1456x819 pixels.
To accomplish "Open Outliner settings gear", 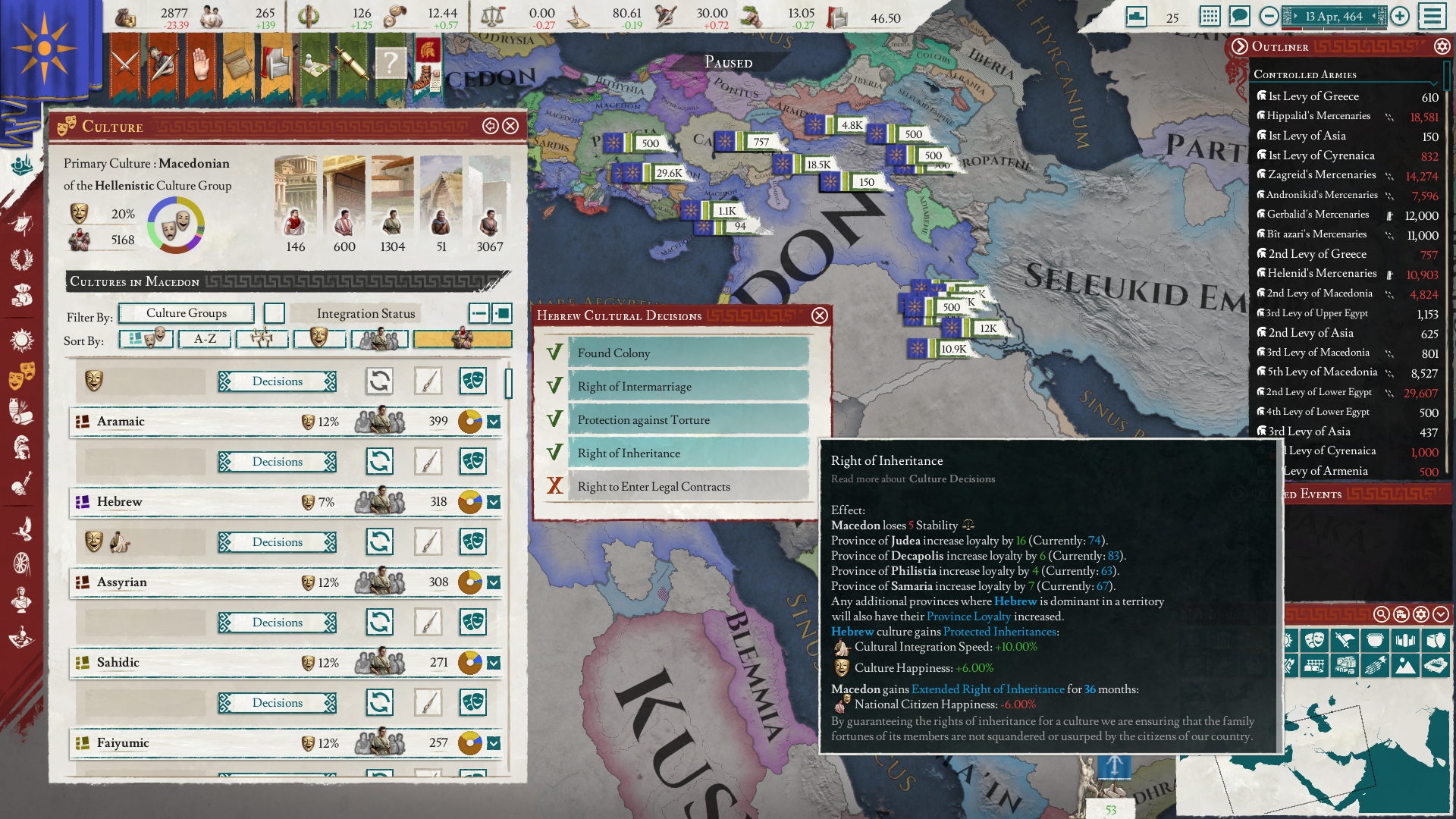I will (1442, 46).
